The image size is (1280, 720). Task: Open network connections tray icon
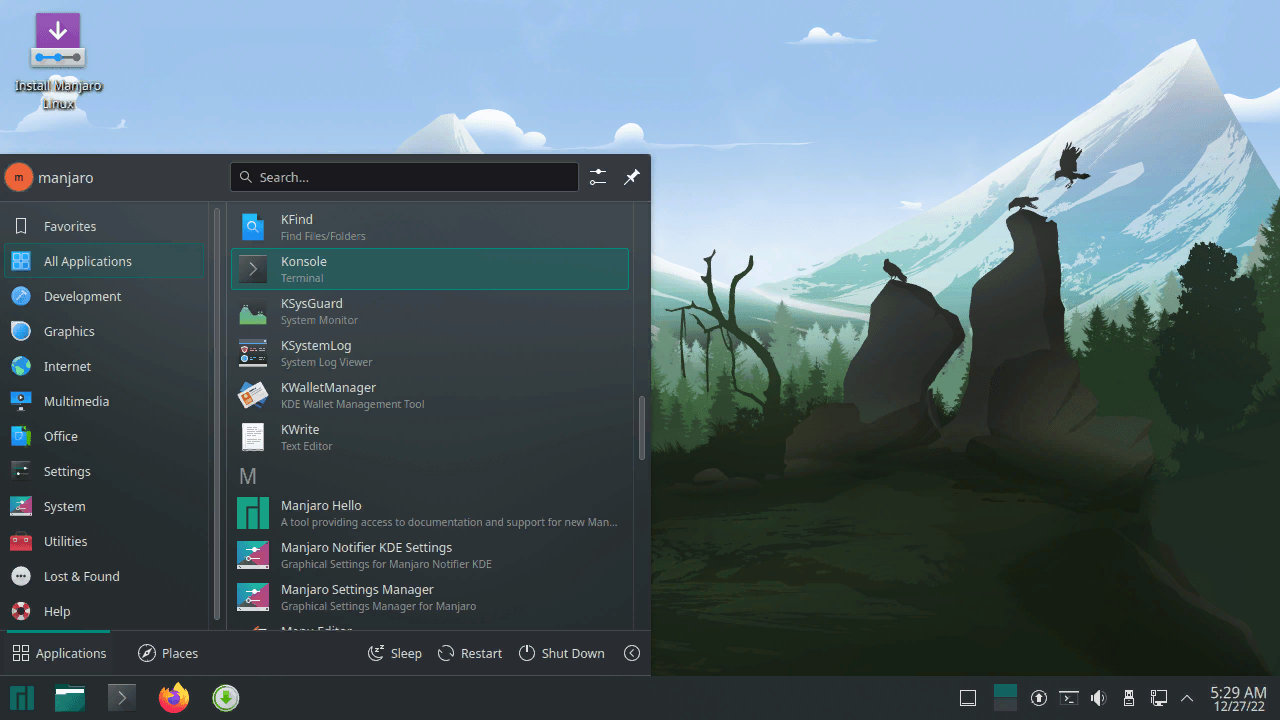click(x=1158, y=698)
